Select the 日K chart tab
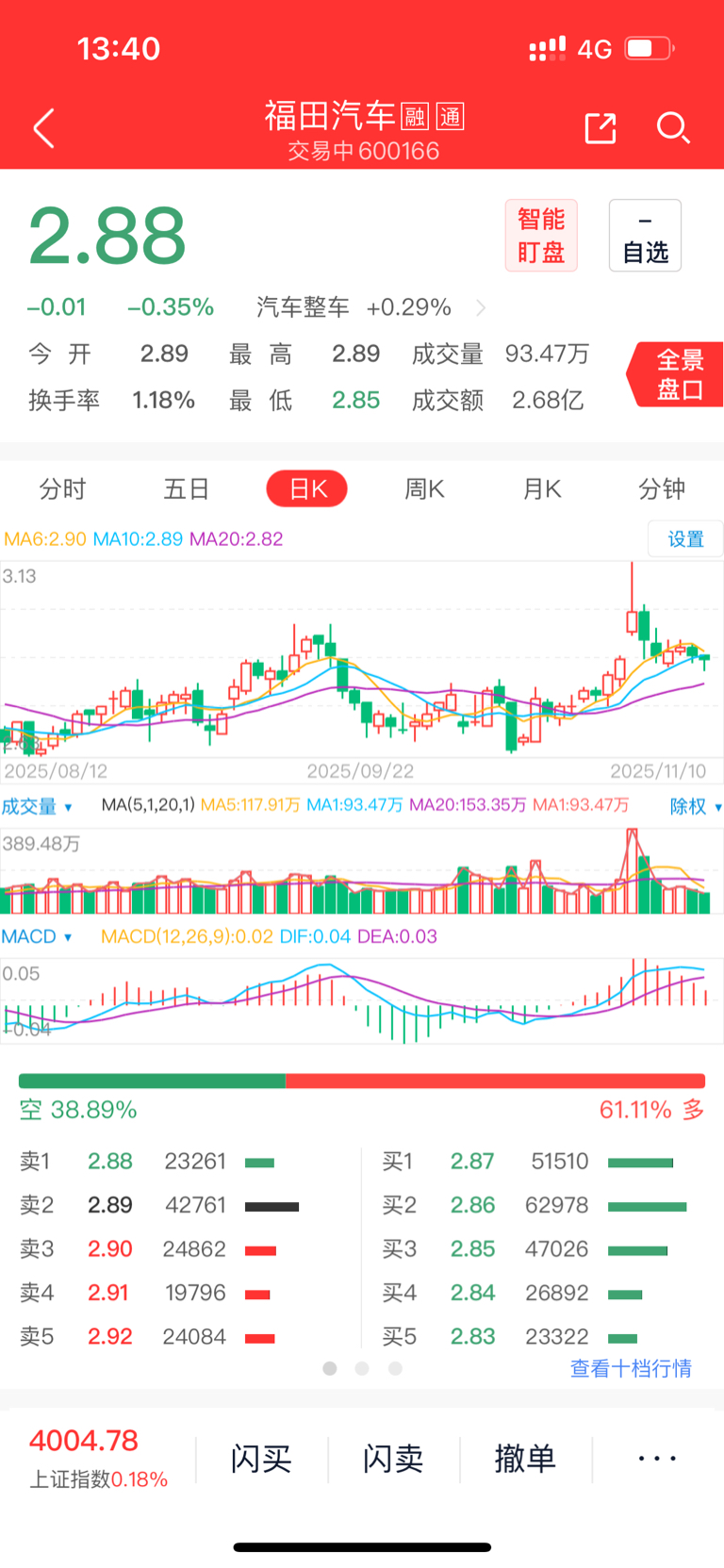Viewport: 724px width, 1568px height. coord(307,489)
